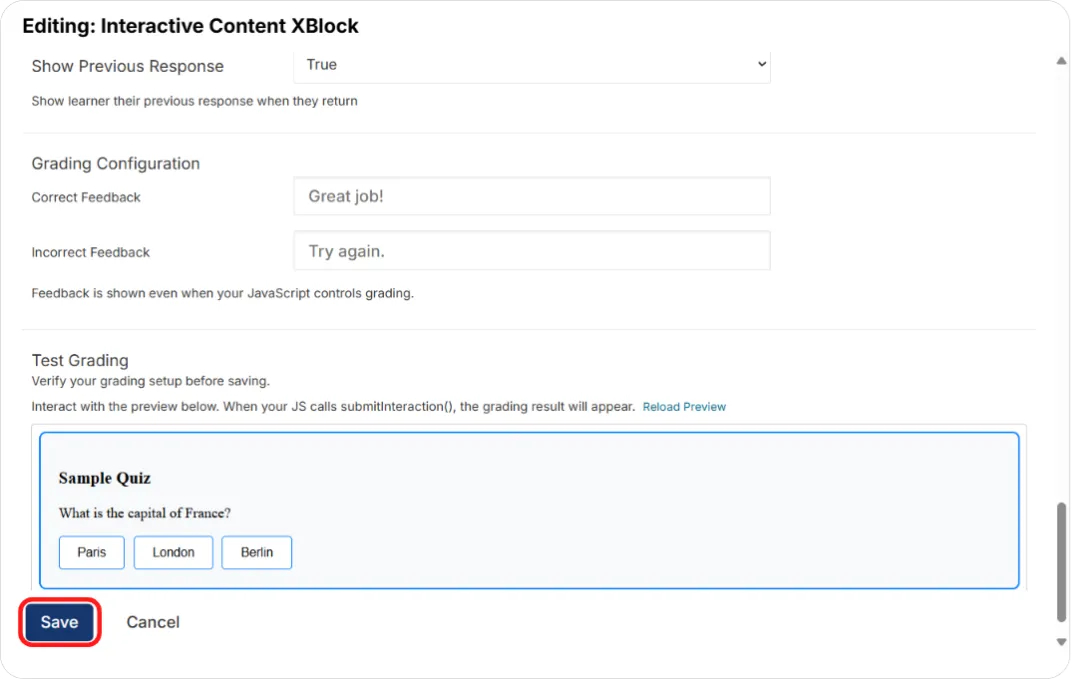
Task: Click the 'Sample Quiz' title in preview
Action: (105, 478)
